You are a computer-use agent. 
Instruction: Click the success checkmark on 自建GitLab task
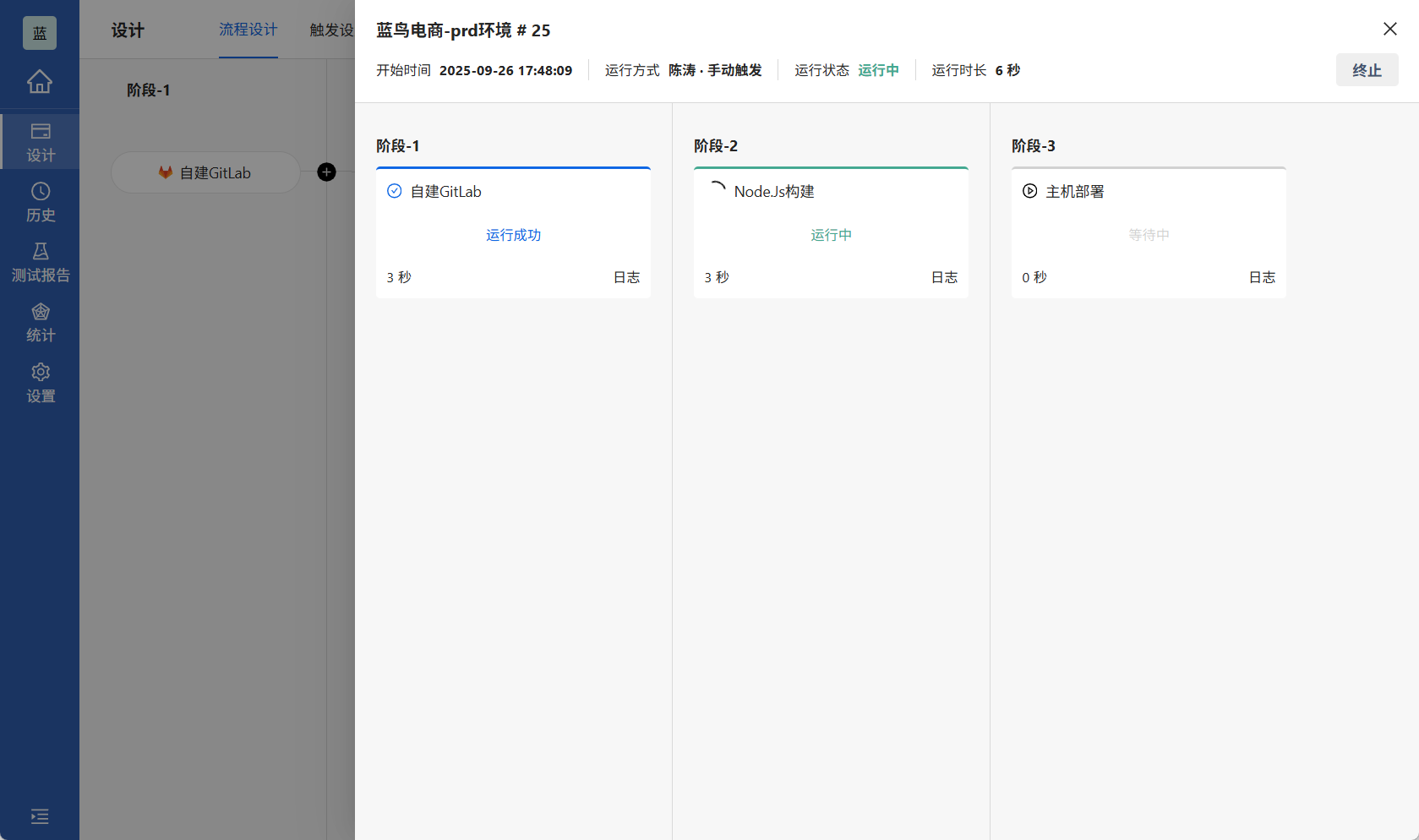tap(394, 191)
